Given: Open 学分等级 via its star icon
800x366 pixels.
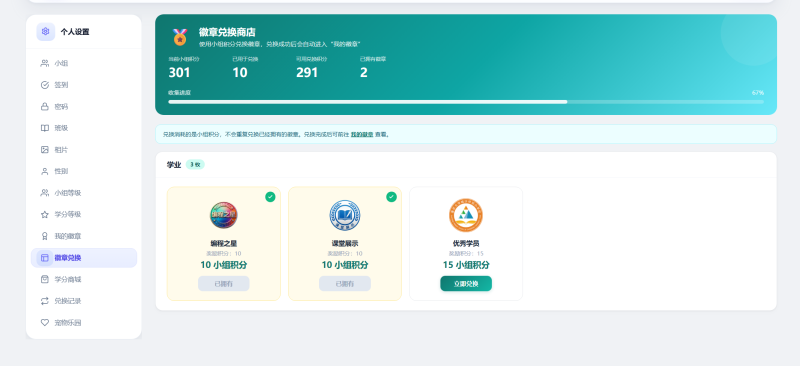Looking at the screenshot, I should click(45, 214).
